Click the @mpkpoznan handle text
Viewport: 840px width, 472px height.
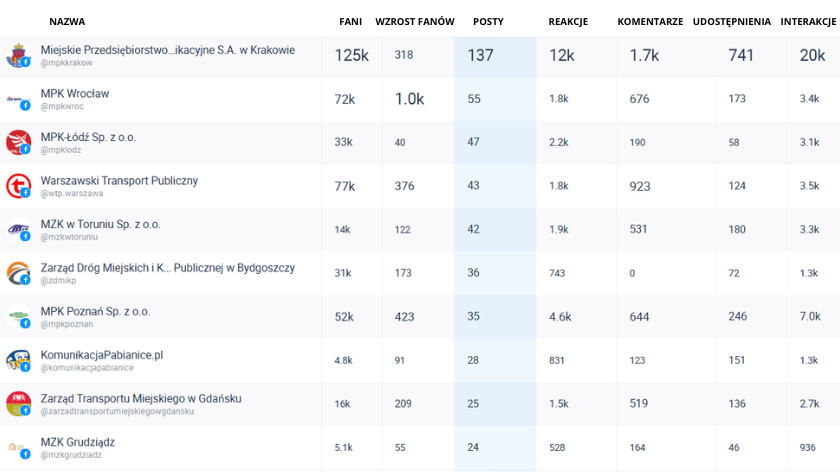click(67, 324)
